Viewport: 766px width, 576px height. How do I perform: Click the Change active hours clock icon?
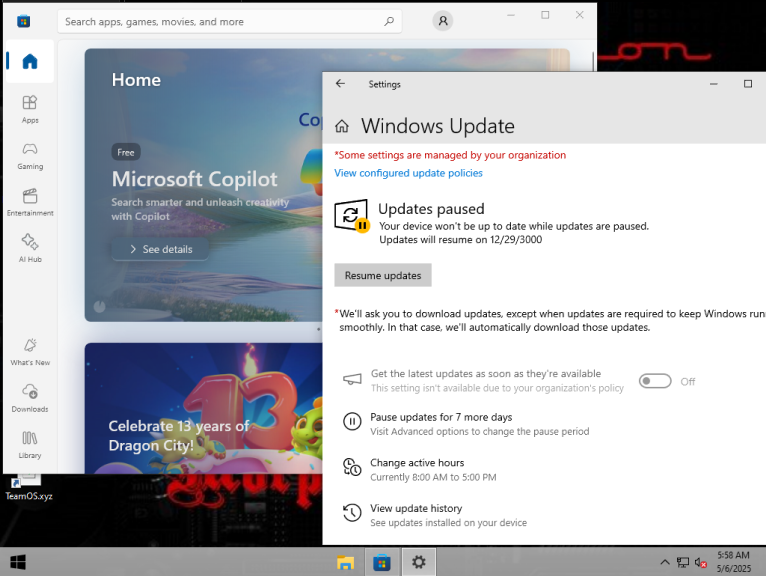pos(352,467)
